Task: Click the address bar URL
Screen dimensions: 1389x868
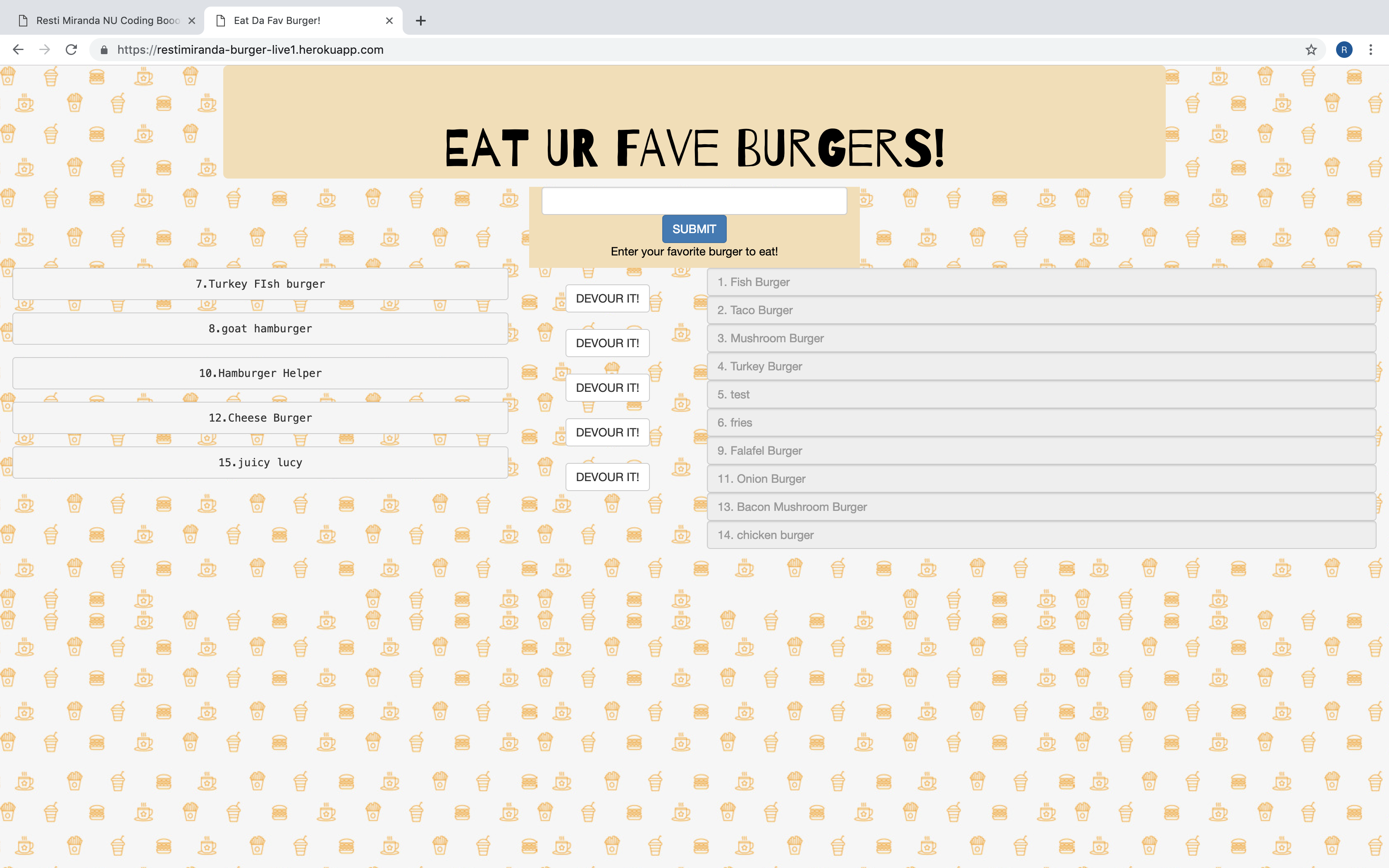Action: (250, 50)
